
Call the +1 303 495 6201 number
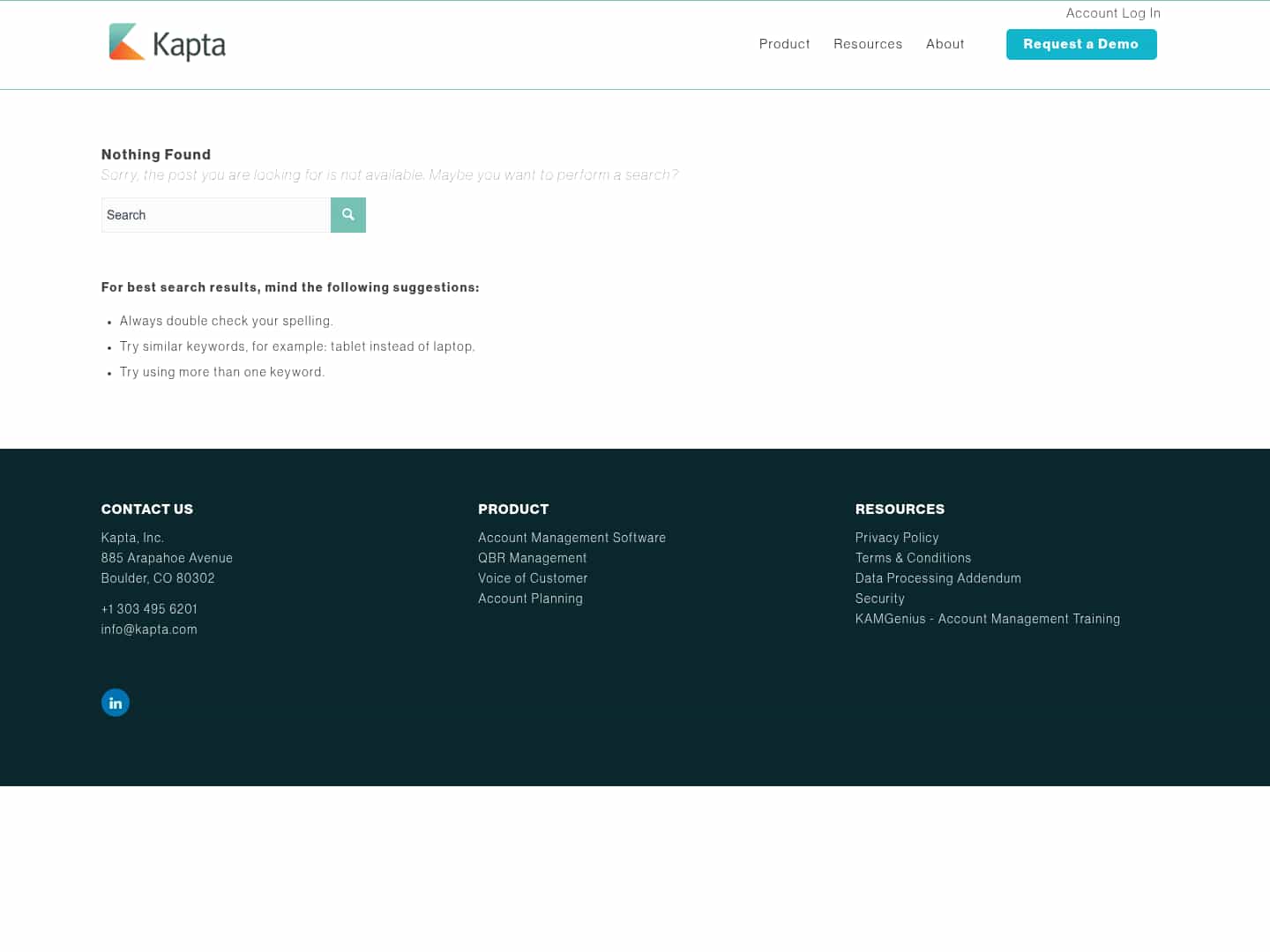coord(149,609)
